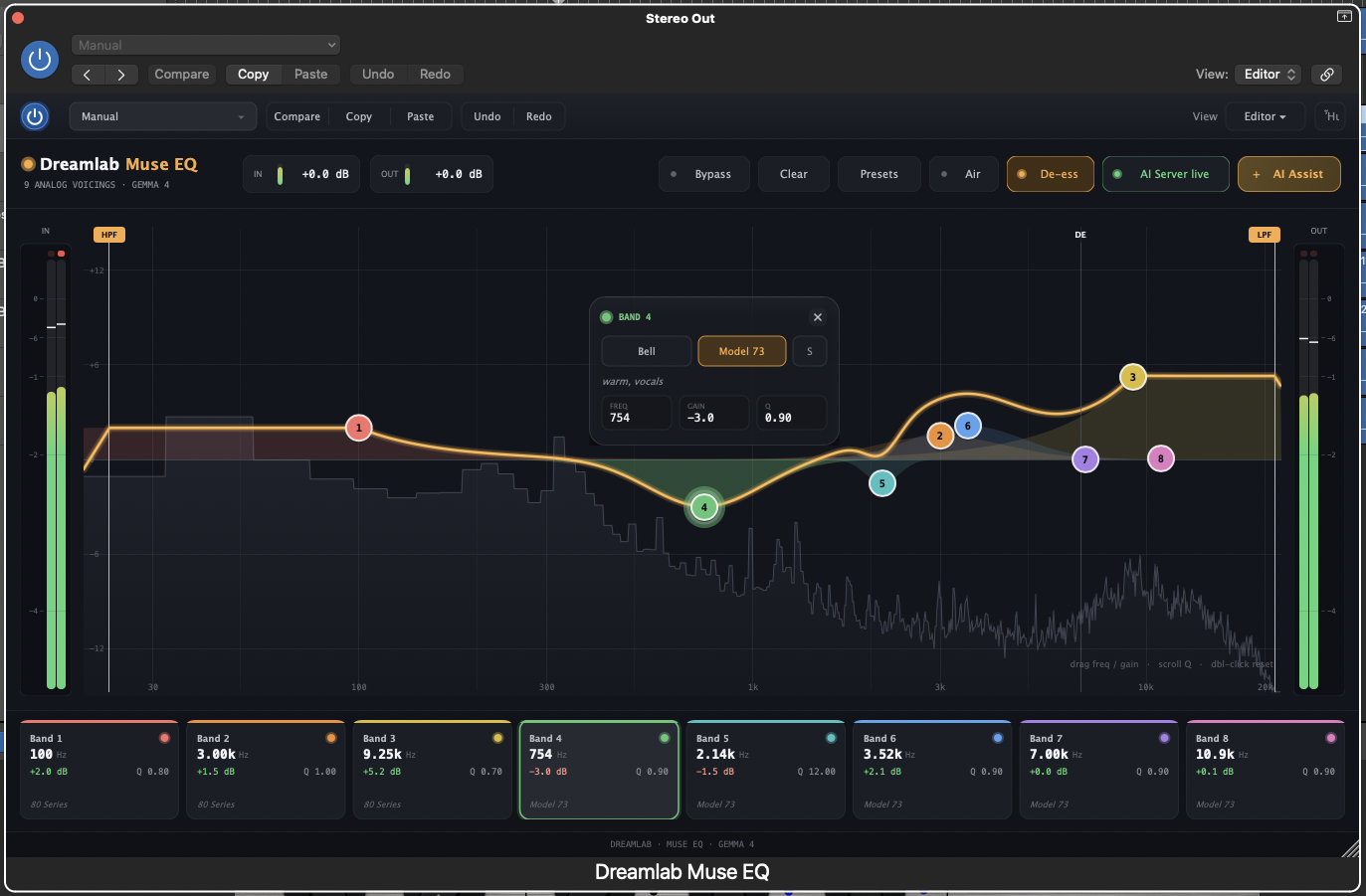This screenshot has width=1366, height=896.
Task: Toggle Band 6 enable dot in card
Action: pyautogui.click(x=998, y=738)
